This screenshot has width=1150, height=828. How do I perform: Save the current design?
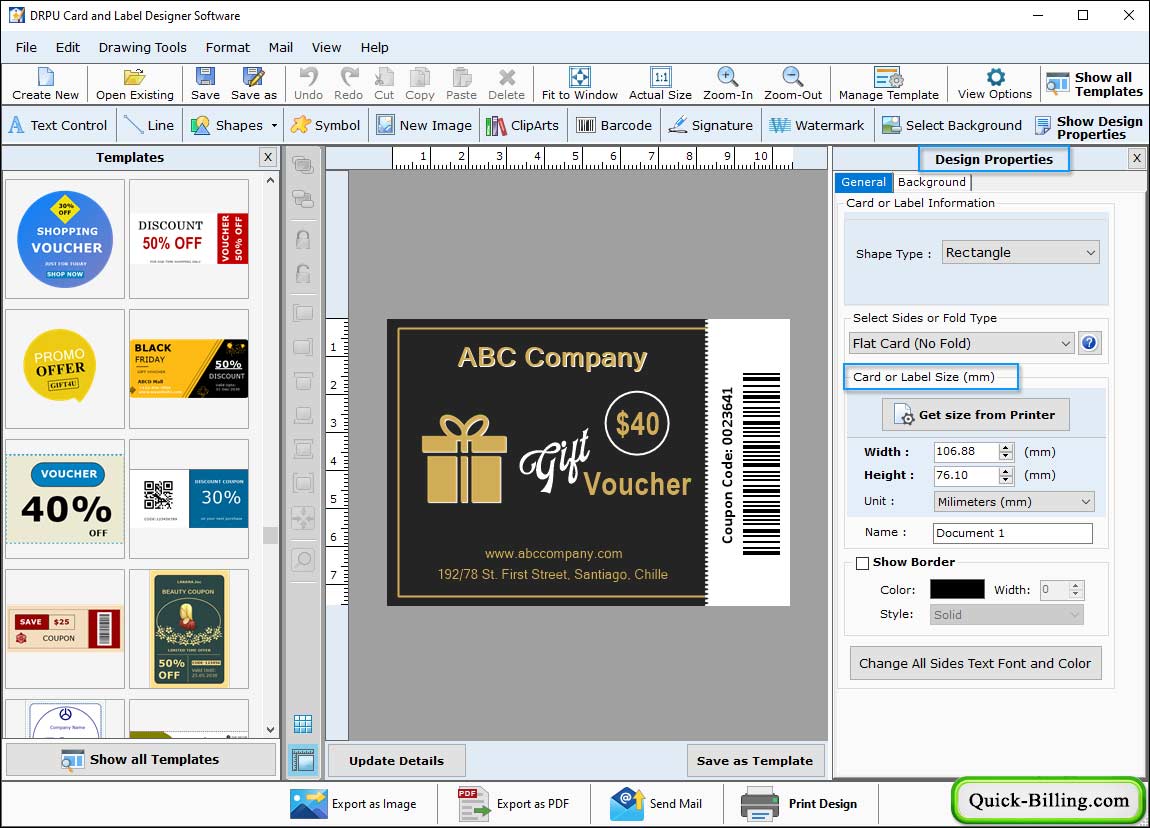(205, 84)
